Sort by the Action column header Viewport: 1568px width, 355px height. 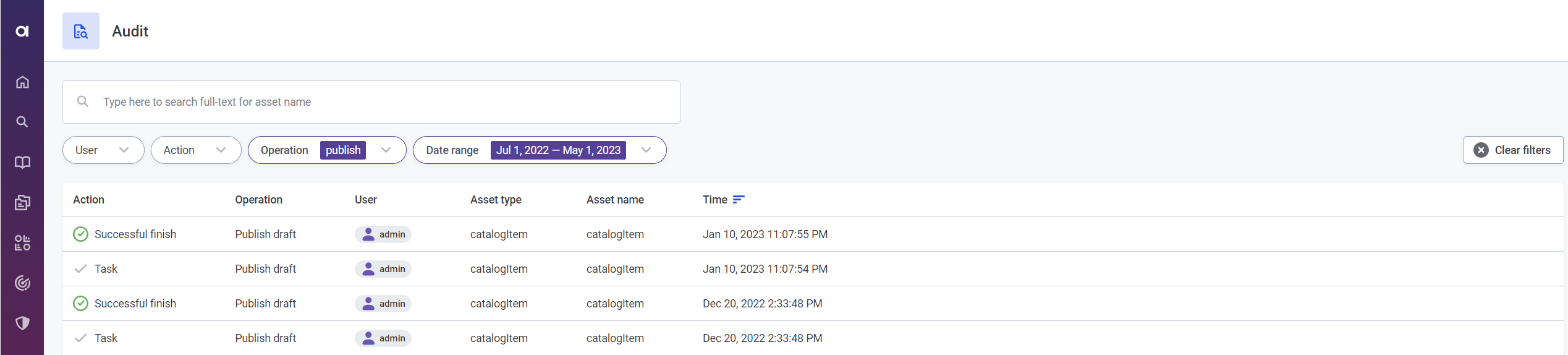coord(88,200)
